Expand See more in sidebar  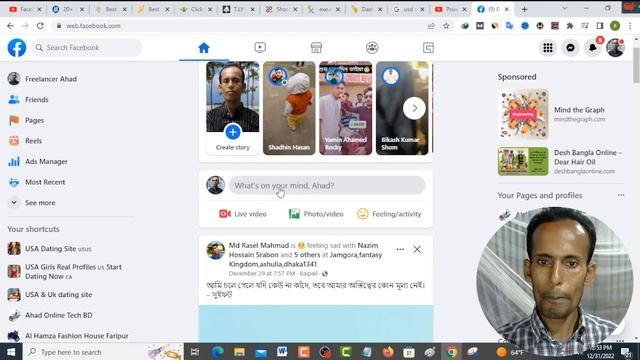(40, 202)
